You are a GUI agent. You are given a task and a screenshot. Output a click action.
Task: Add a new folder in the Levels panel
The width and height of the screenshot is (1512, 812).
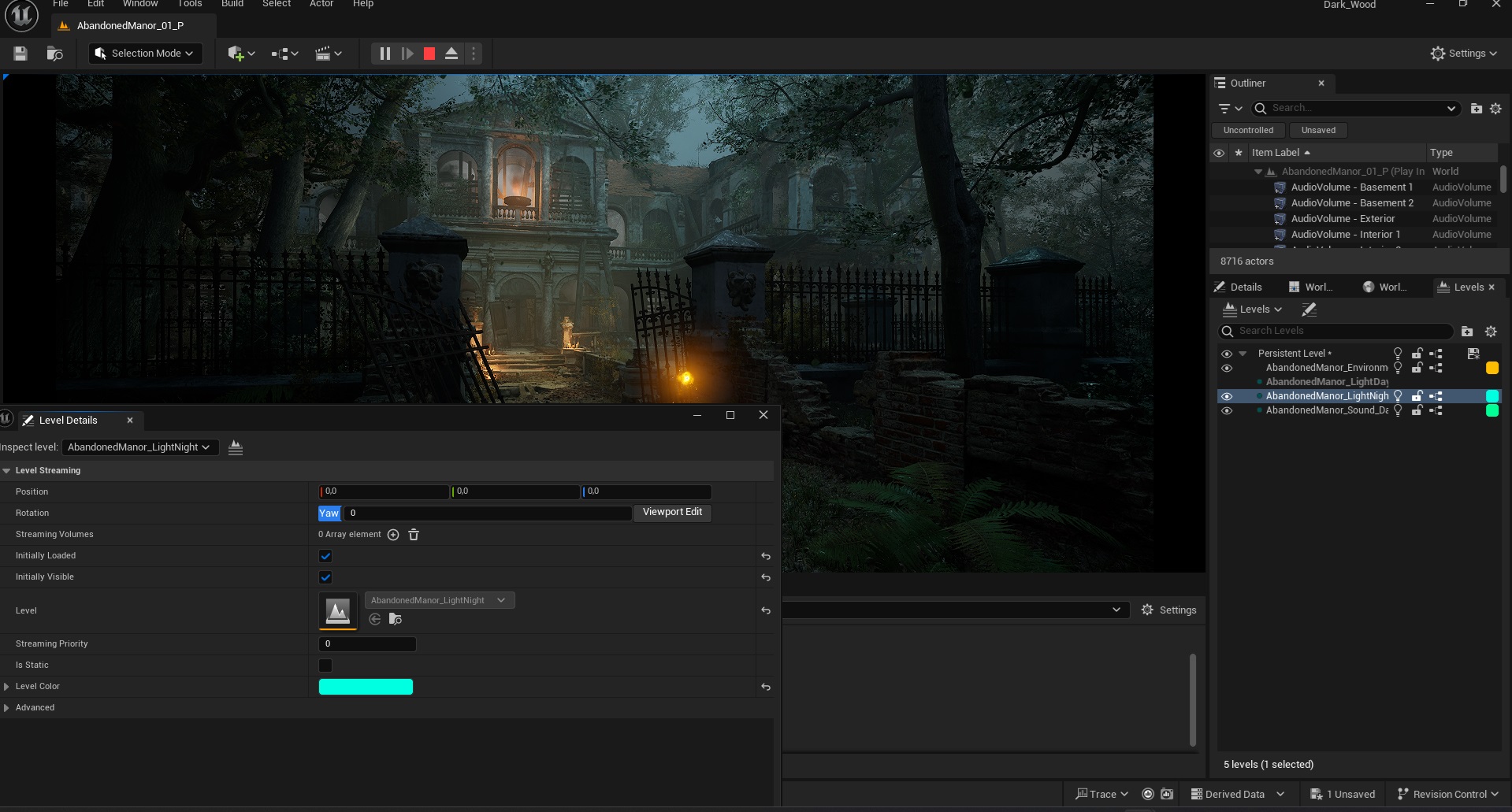(1467, 332)
